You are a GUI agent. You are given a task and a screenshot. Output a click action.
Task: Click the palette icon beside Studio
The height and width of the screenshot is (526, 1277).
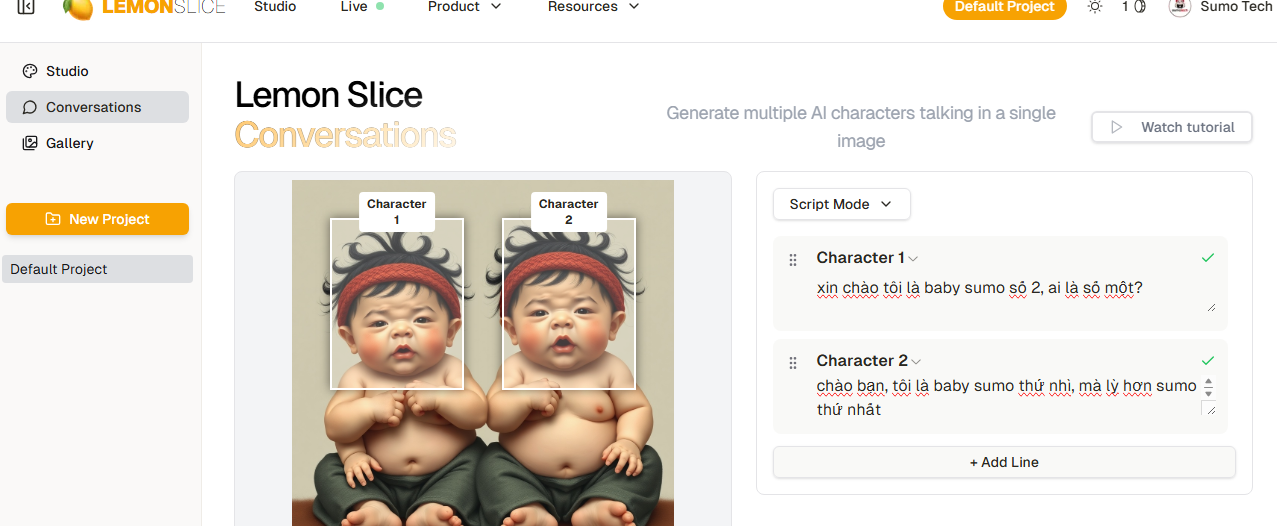click(30, 71)
